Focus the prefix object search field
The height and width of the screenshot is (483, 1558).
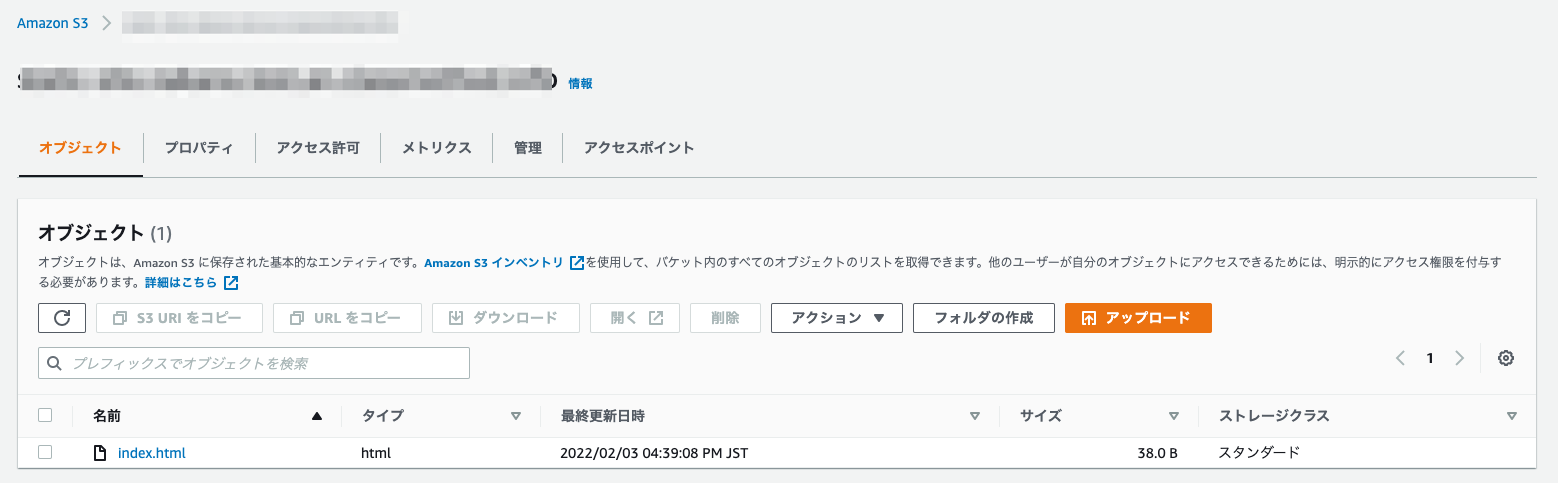click(254, 364)
